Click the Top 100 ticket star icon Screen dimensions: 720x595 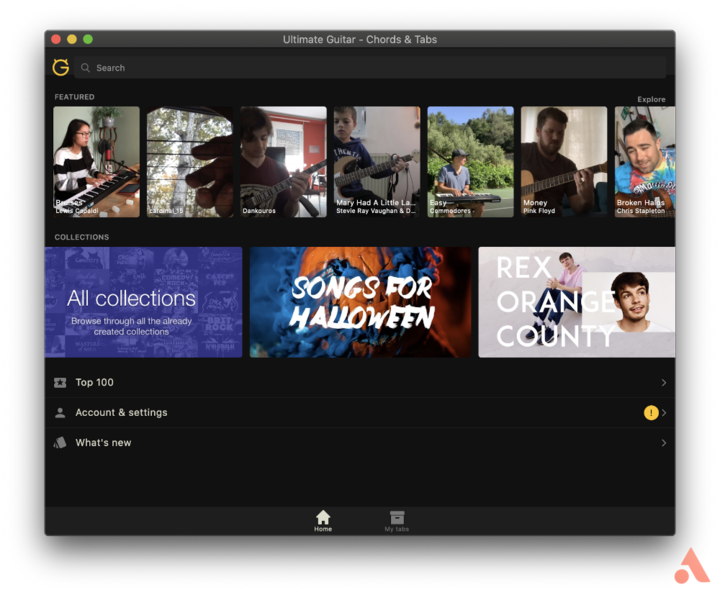click(60, 382)
